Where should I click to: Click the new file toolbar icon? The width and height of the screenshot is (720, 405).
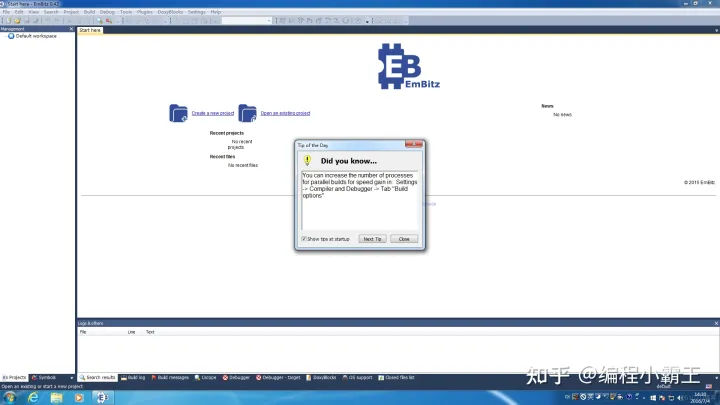tap(9, 21)
